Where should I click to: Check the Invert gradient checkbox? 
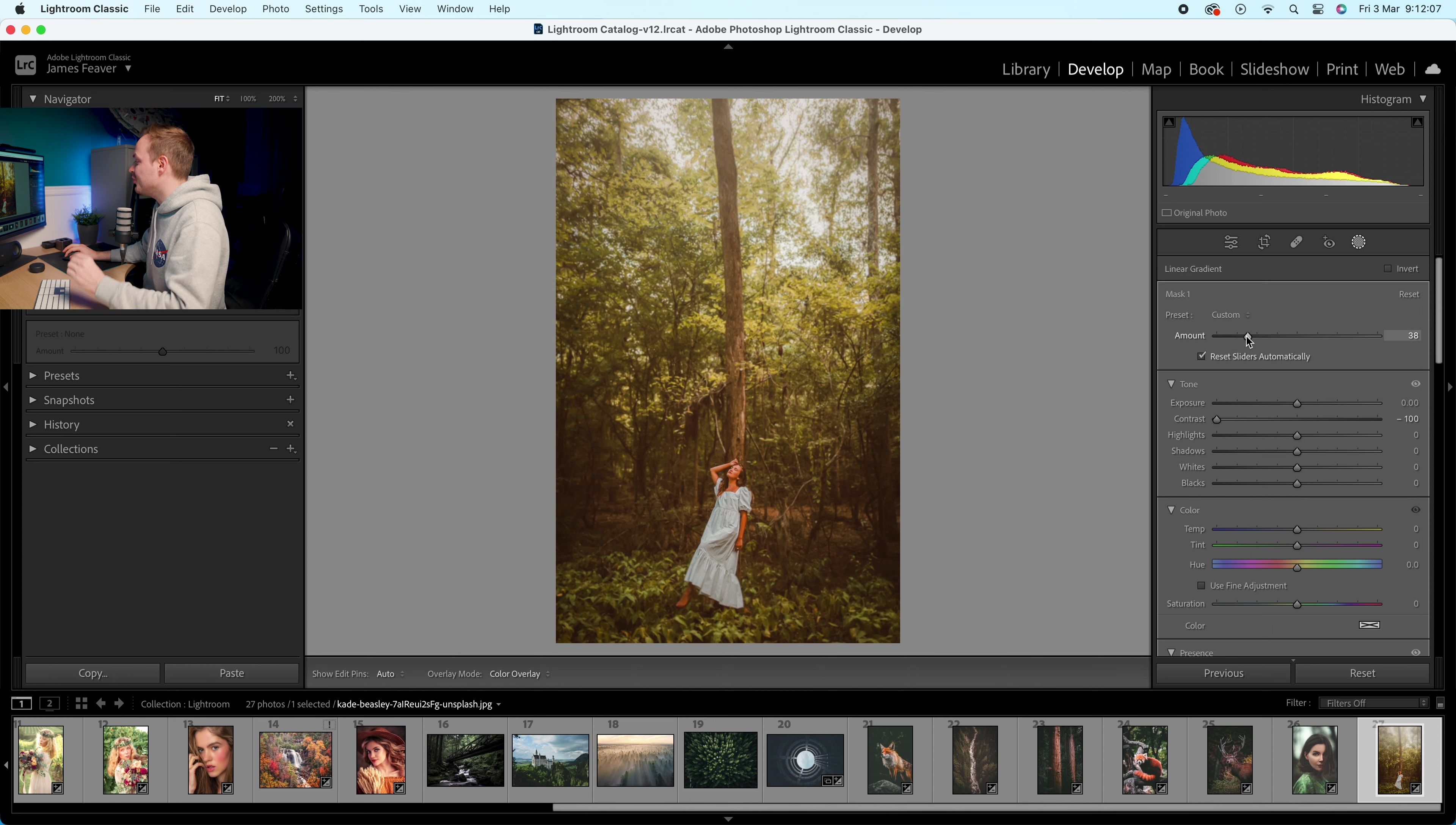pyautogui.click(x=1387, y=268)
